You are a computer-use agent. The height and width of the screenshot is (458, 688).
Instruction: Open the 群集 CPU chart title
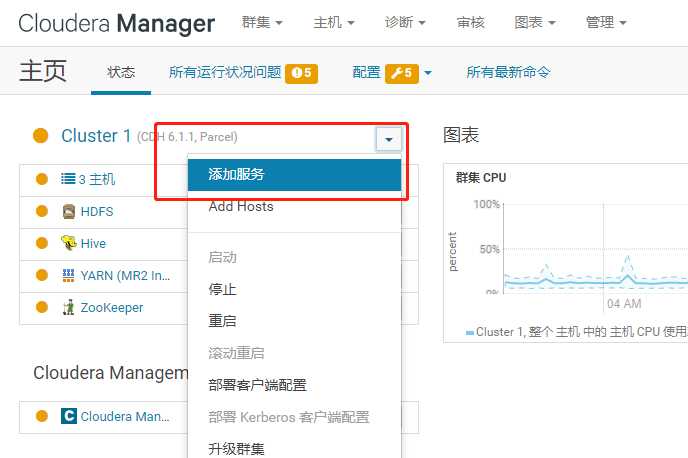point(481,178)
